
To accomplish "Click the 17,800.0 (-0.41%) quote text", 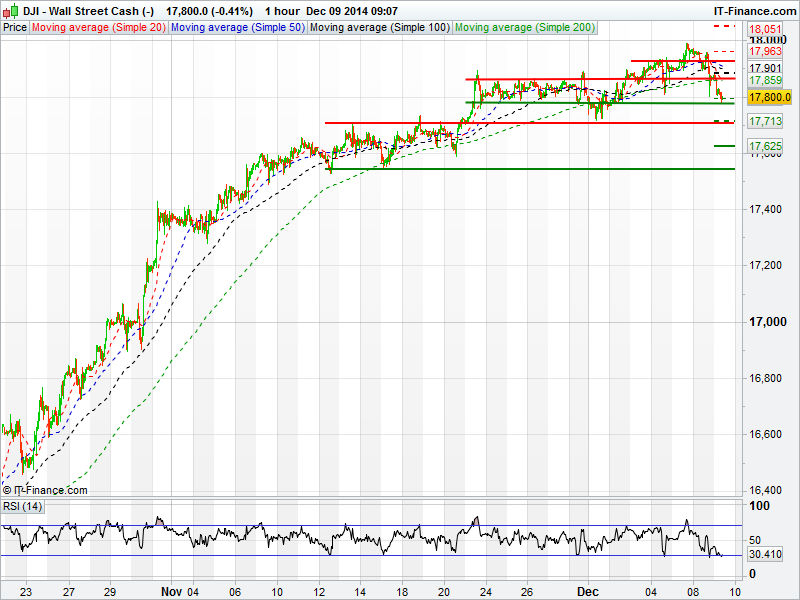I will (x=209, y=11).
